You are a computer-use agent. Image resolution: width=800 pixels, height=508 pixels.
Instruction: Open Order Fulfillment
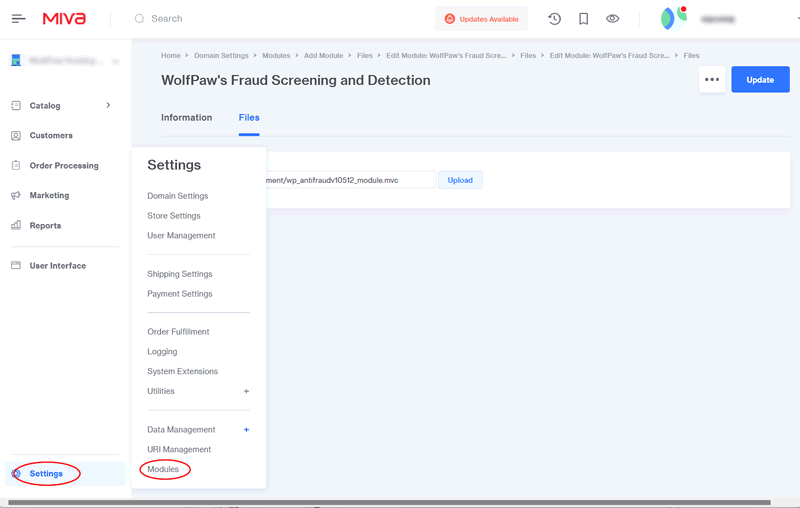coord(178,332)
